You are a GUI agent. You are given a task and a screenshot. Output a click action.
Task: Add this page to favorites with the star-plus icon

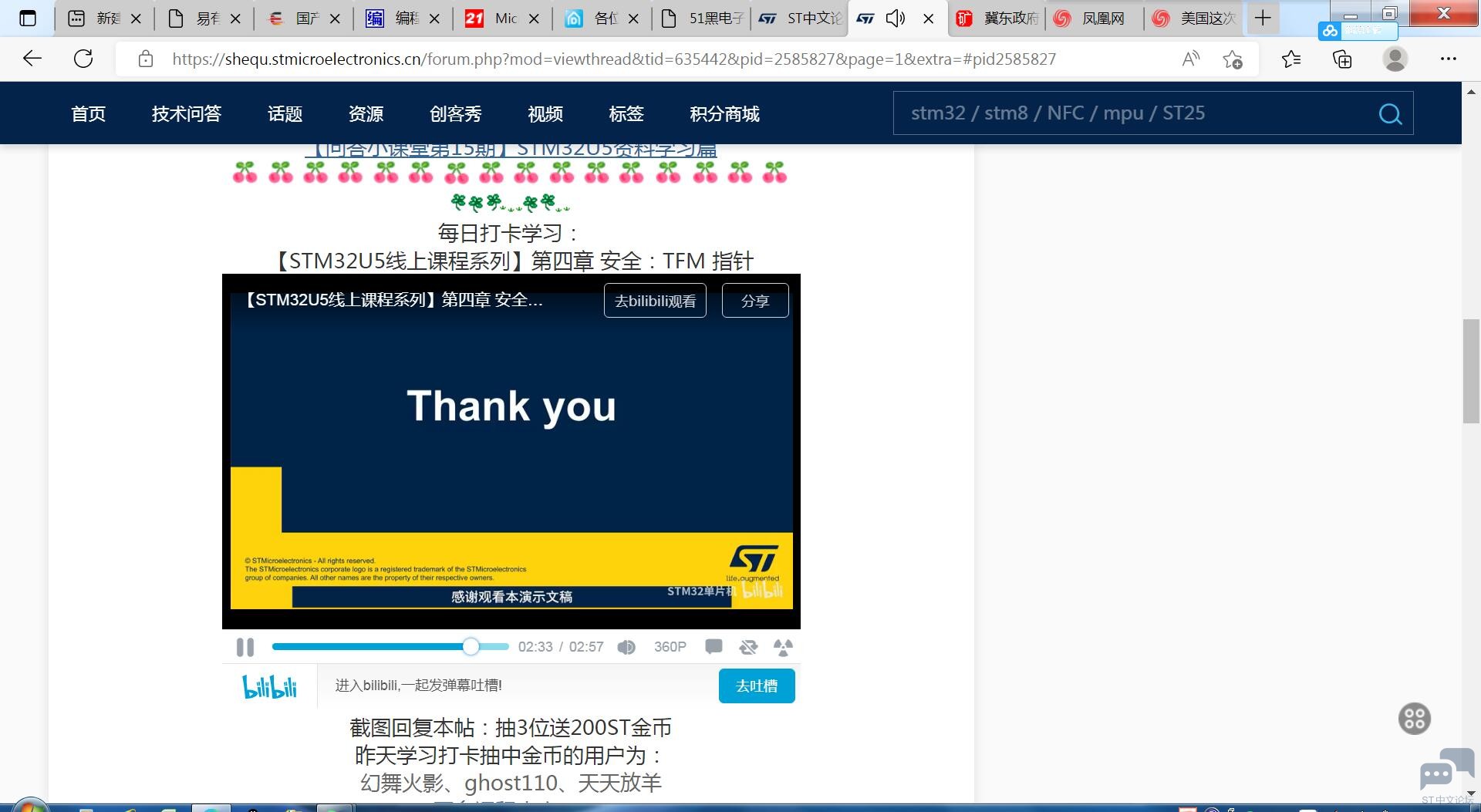(x=1233, y=59)
